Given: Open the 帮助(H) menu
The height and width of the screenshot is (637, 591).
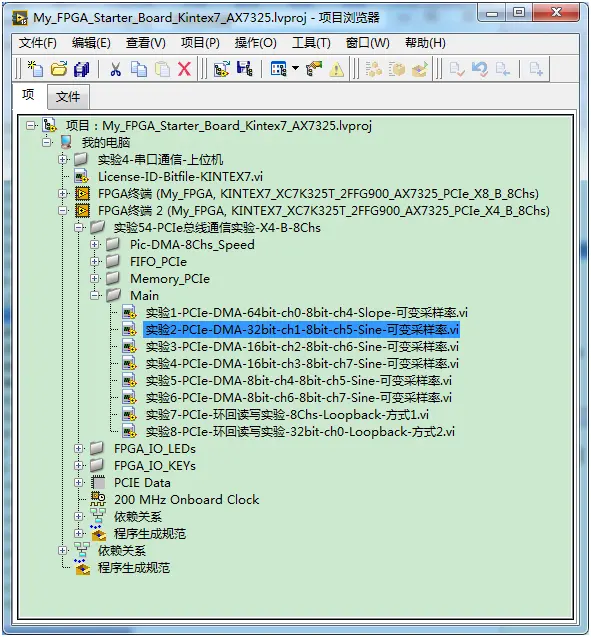Looking at the screenshot, I should pos(425,43).
